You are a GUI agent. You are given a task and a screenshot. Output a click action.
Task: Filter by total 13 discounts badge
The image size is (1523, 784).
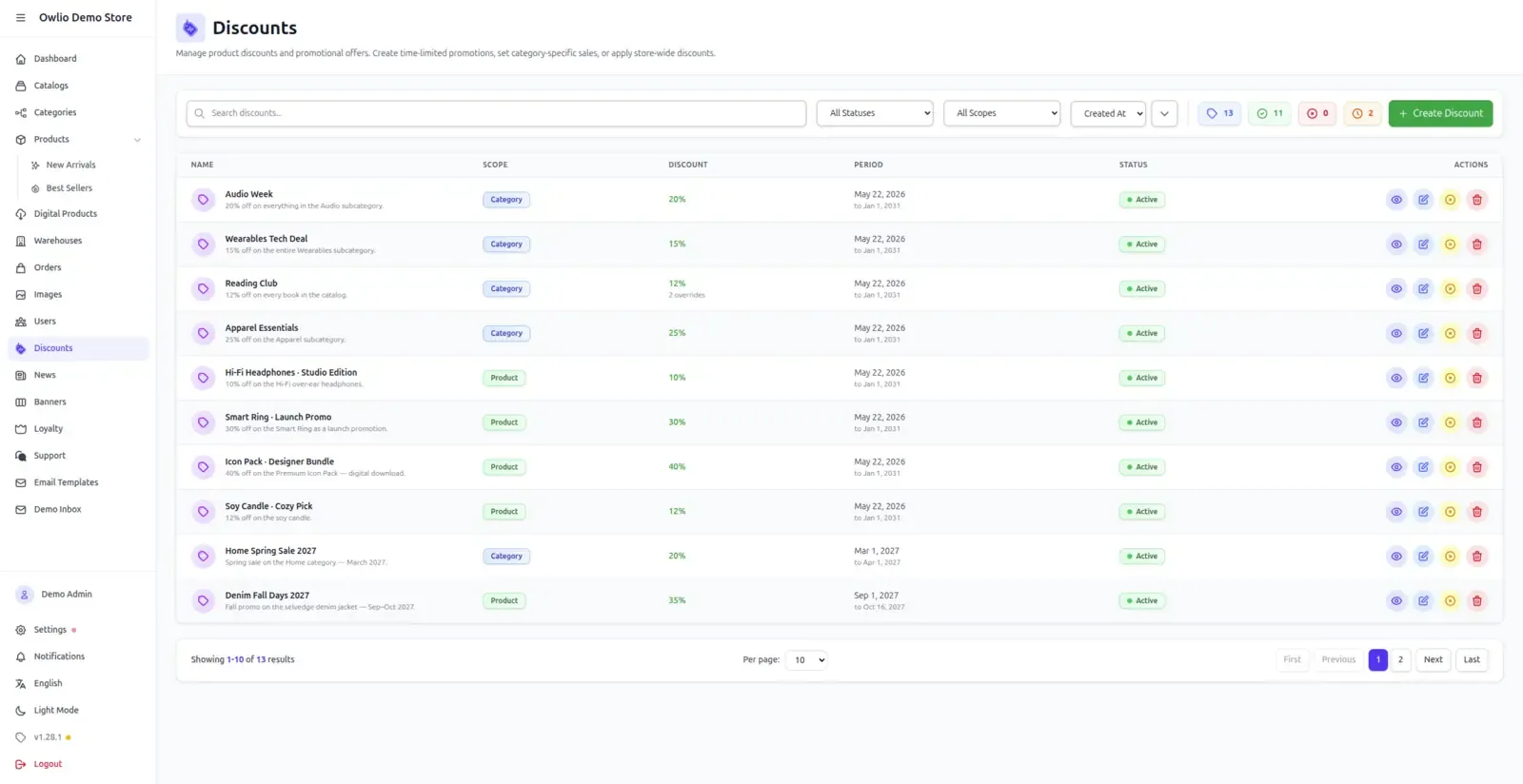(x=1219, y=113)
